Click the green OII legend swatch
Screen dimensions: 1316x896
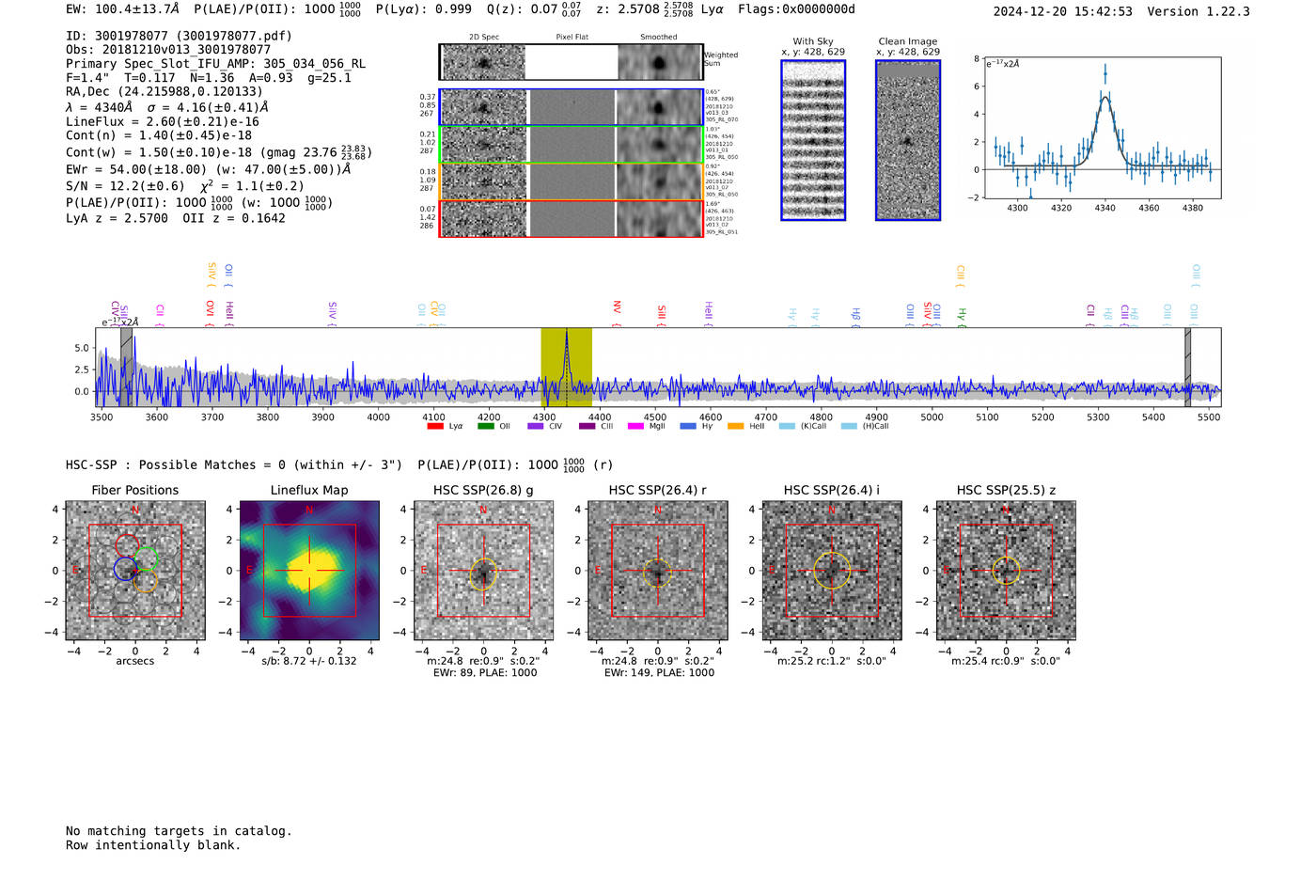point(485,426)
